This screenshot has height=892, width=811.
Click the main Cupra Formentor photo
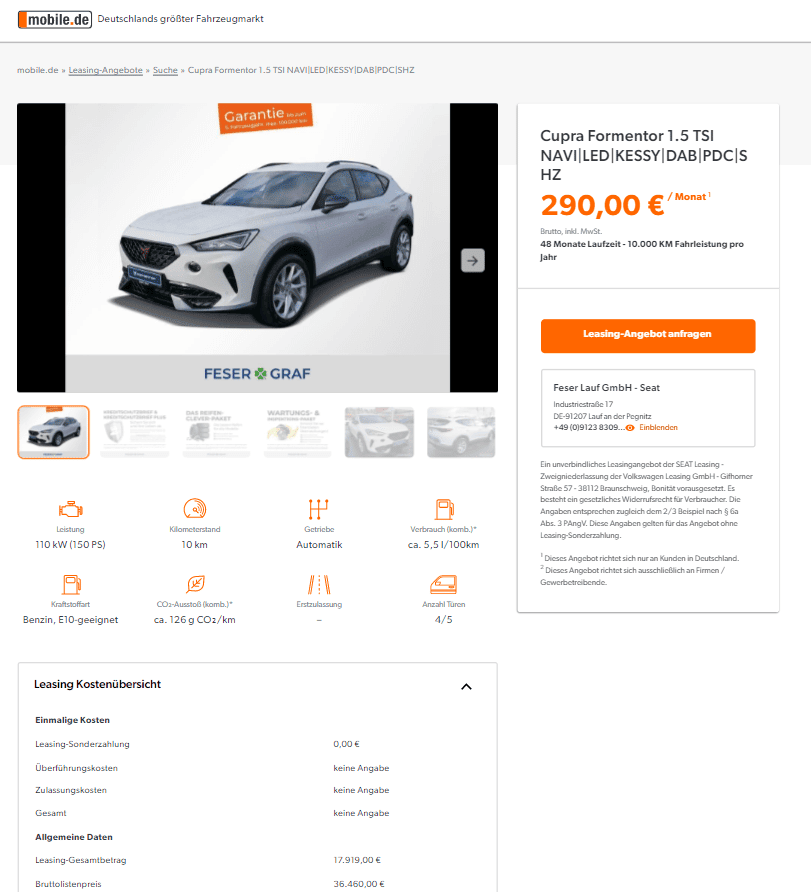tap(258, 247)
